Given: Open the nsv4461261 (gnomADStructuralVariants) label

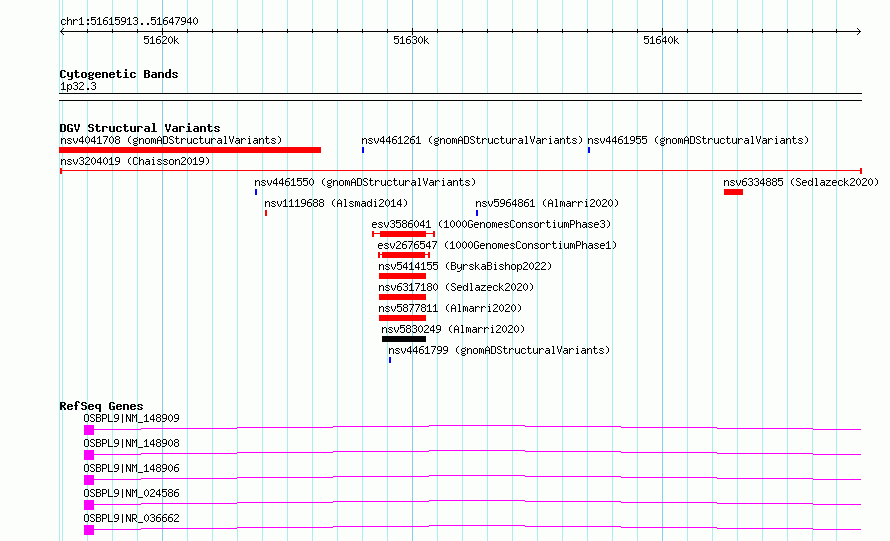Looking at the screenshot, I should 472,140.
